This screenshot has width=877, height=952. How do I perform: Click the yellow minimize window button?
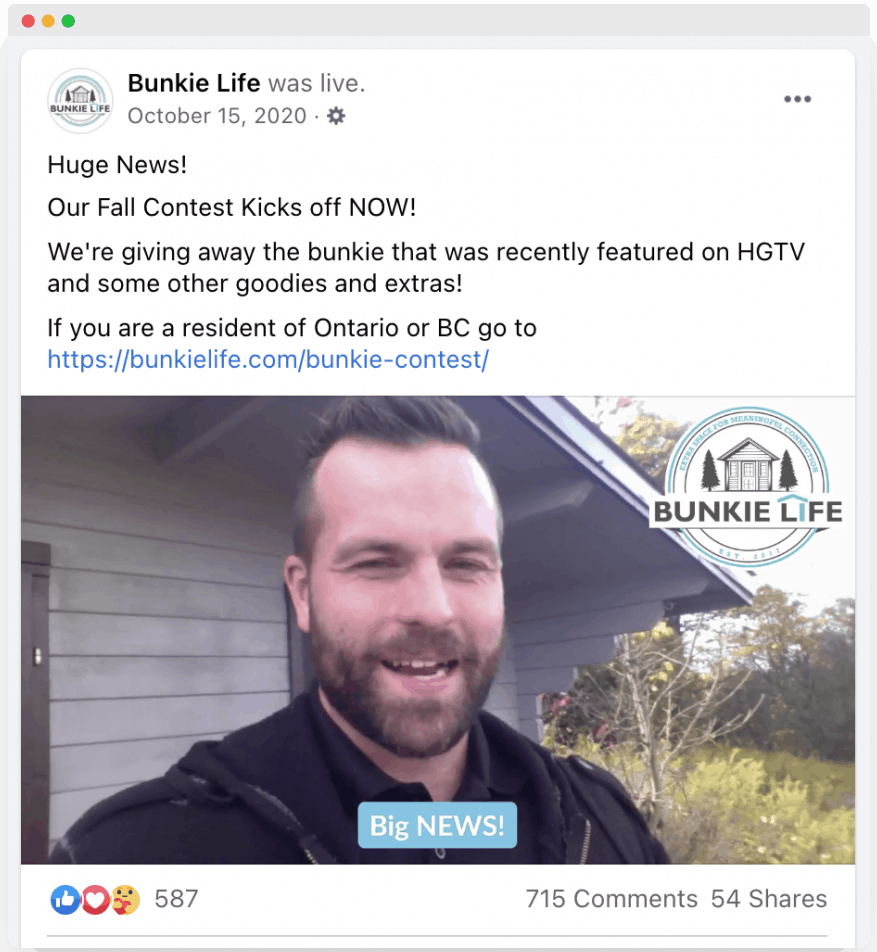click(x=48, y=21)
